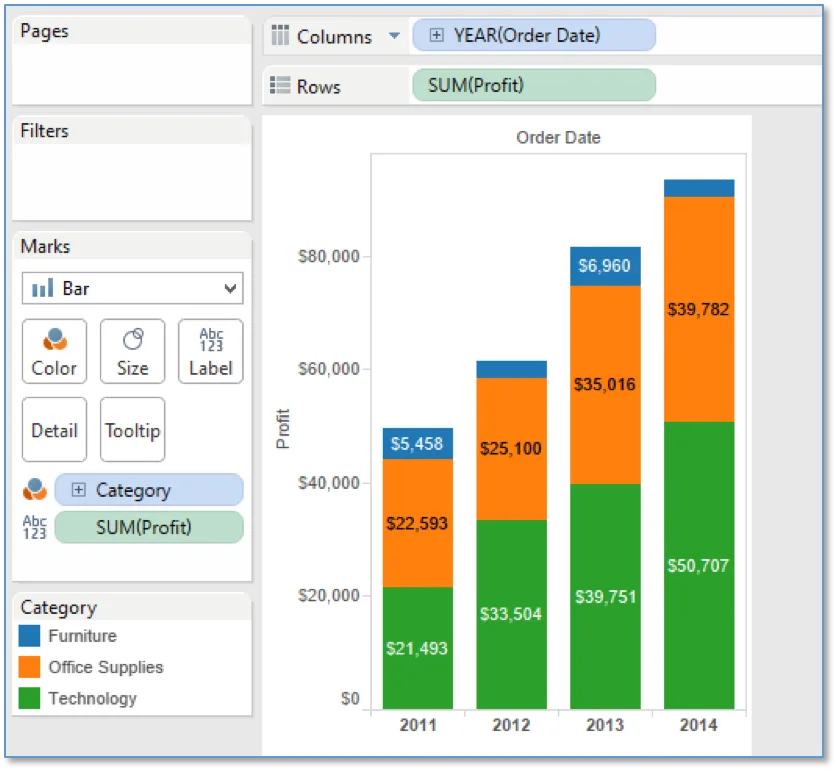
Task: Click the Category legend title
Action: 59,607
